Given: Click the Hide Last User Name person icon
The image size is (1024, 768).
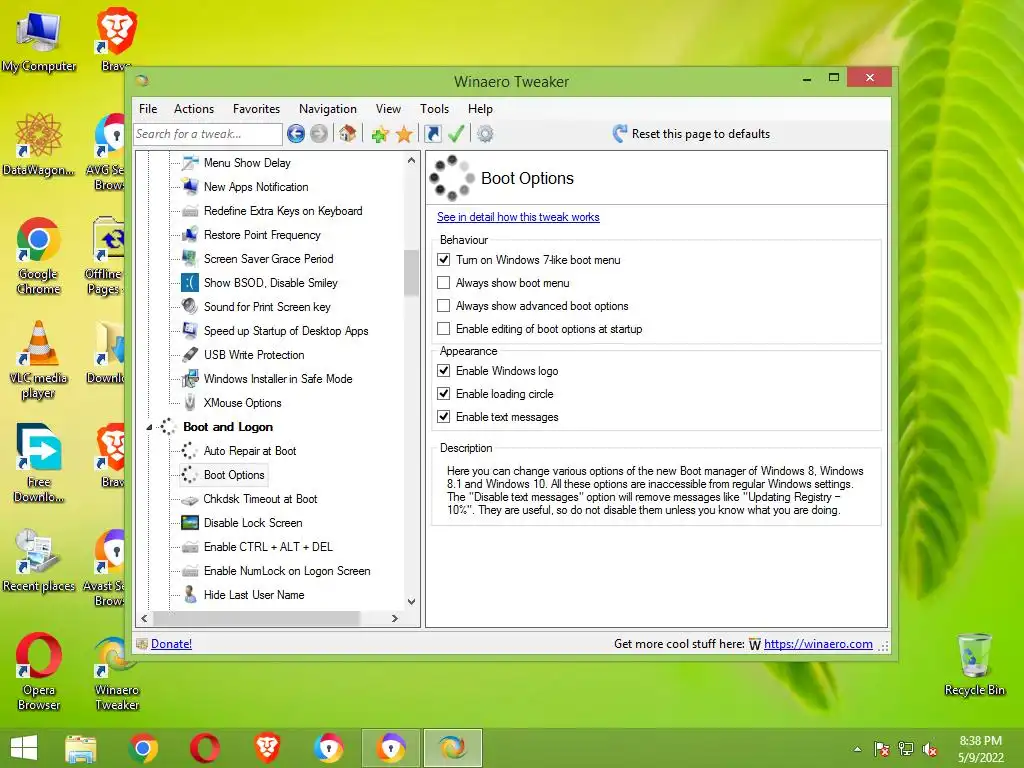Looking at the screenshot, I should [190, 594].
